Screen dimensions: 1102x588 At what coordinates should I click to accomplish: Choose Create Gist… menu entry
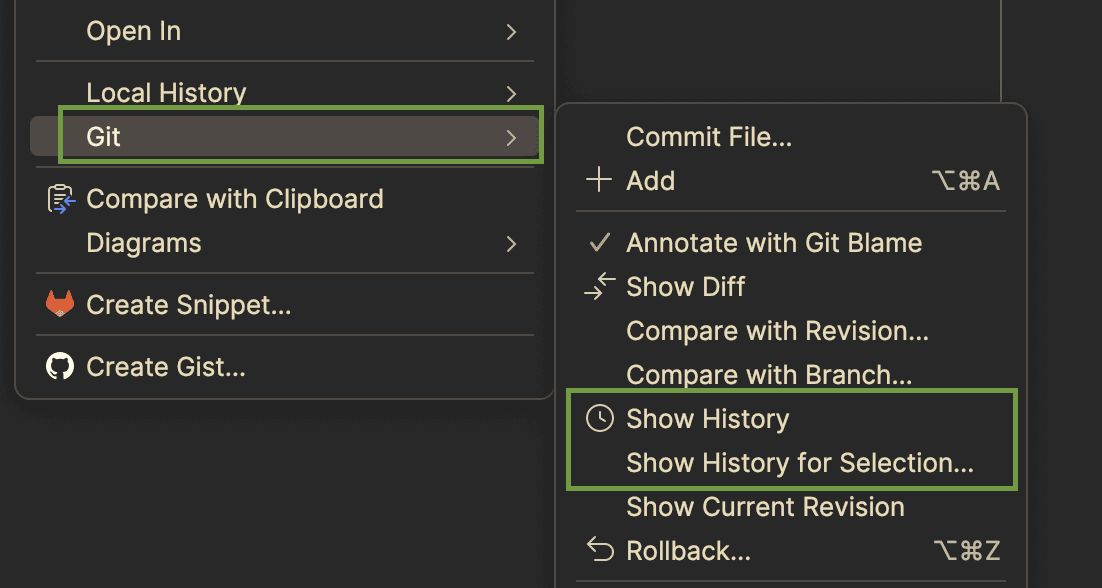(166, 367)
